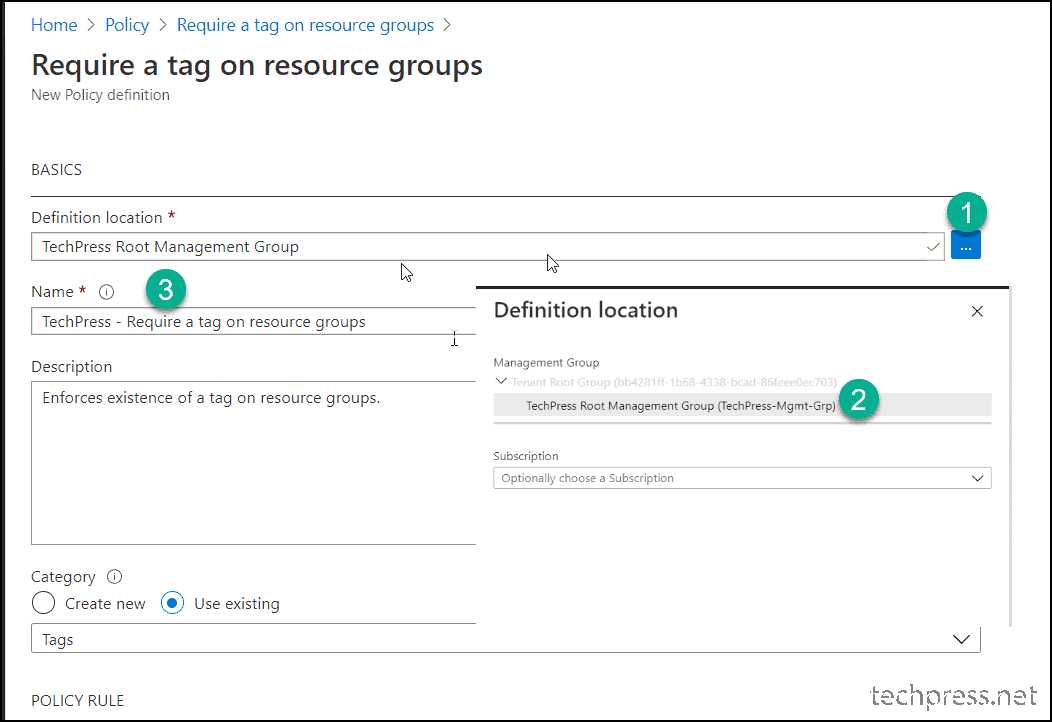Select the Create new radio button
This screenshot has height=722, width=1052.
44,603
